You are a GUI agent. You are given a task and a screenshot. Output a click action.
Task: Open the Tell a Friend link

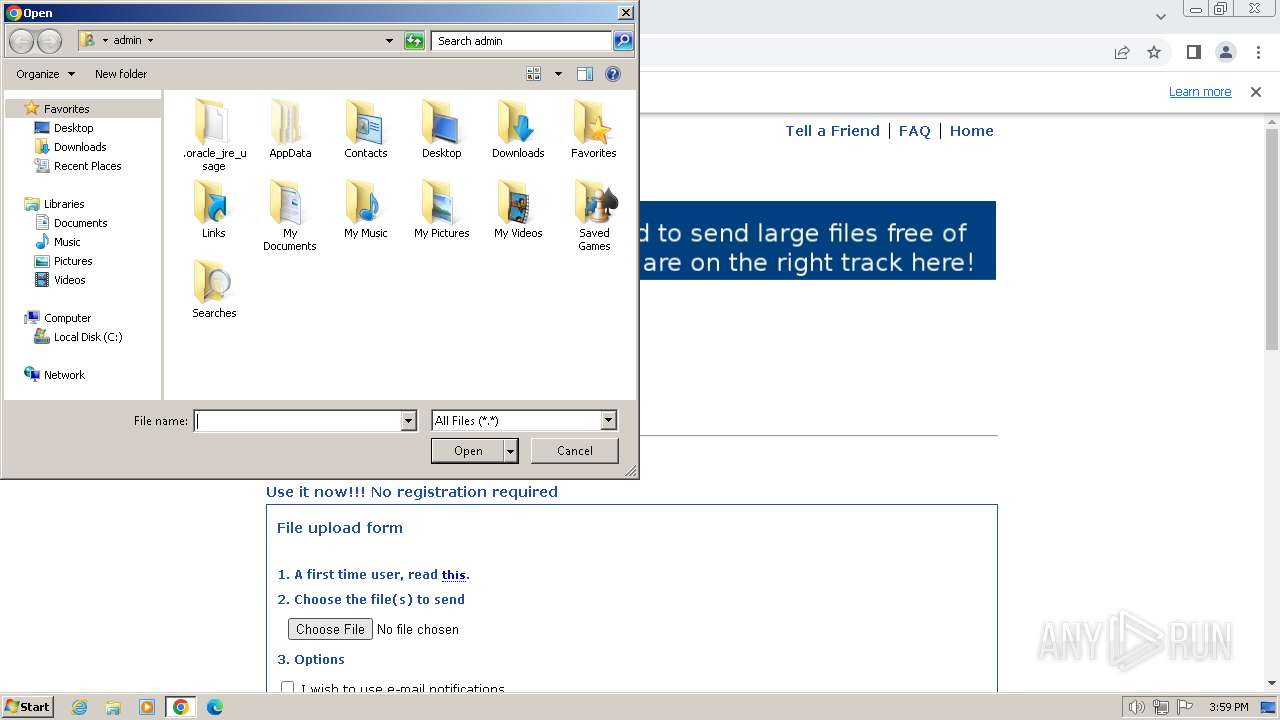[832, 131]
